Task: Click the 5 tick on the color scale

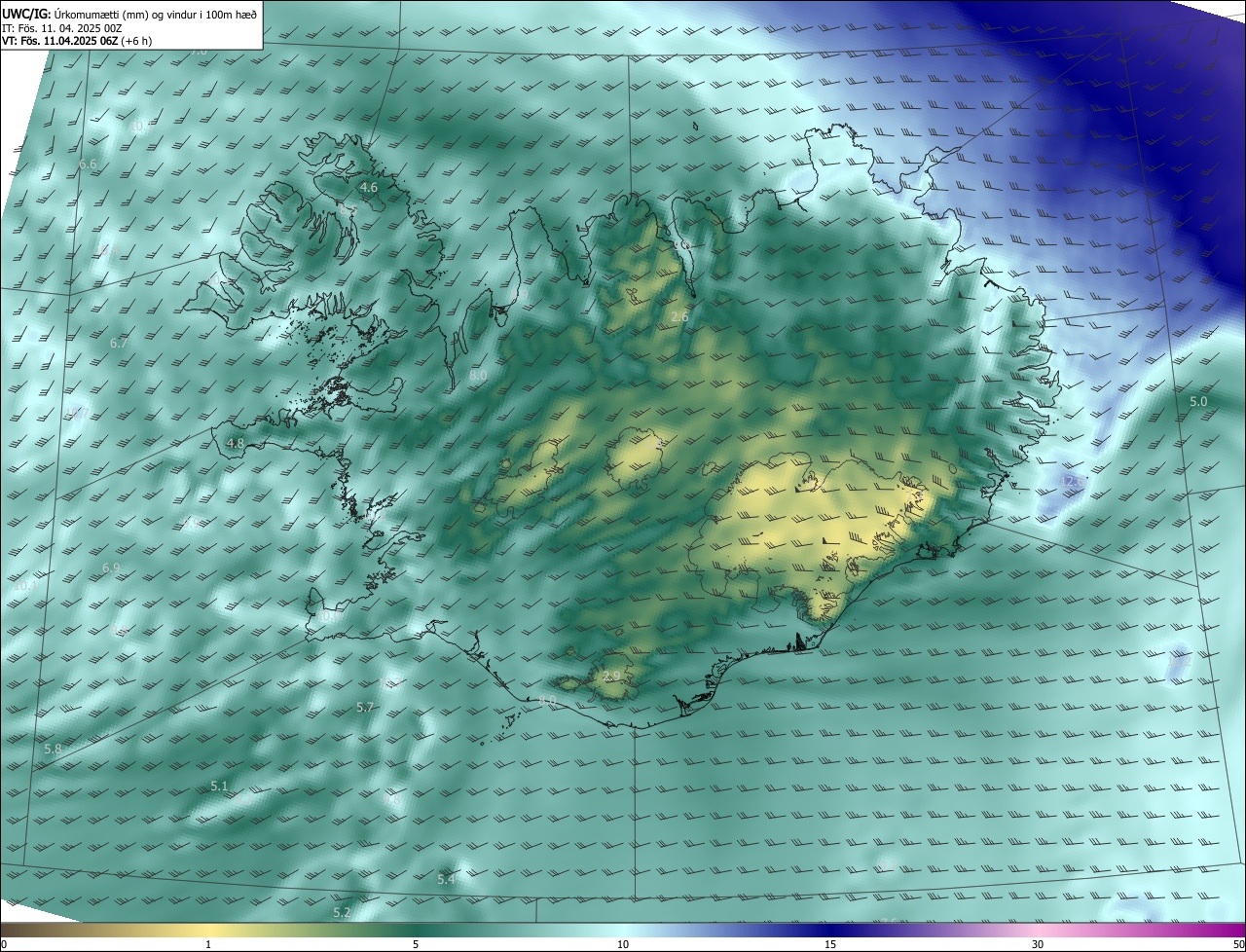Action: (416, 945)
